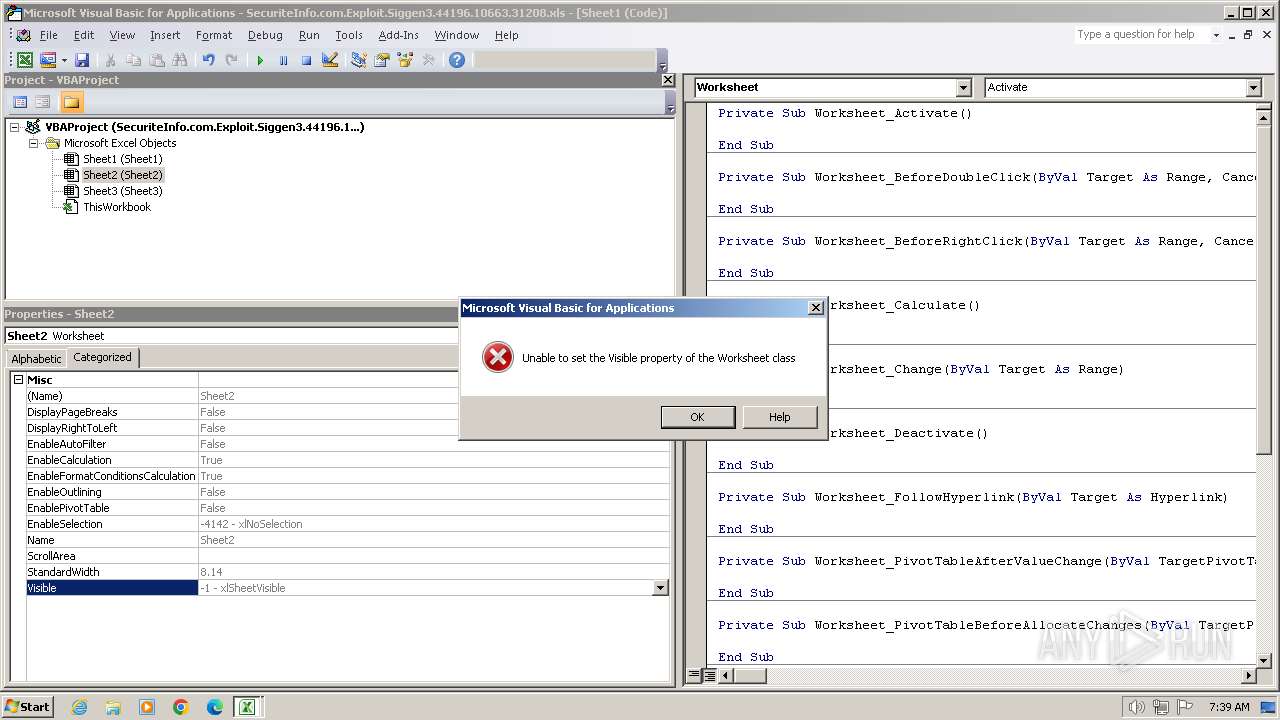Open the Insert menu
The width and height of the screenshot is (1280, 720).
click(x=165, y=35)
